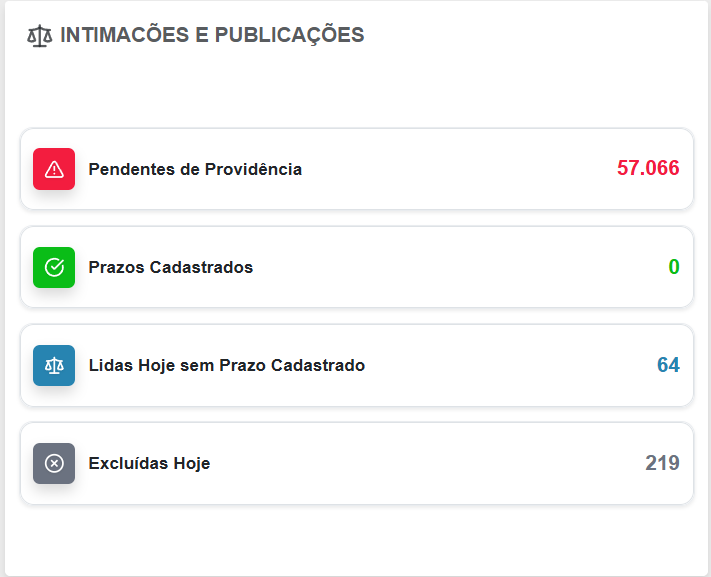Select Excluídas Hoje label

(x=149, y=463)
